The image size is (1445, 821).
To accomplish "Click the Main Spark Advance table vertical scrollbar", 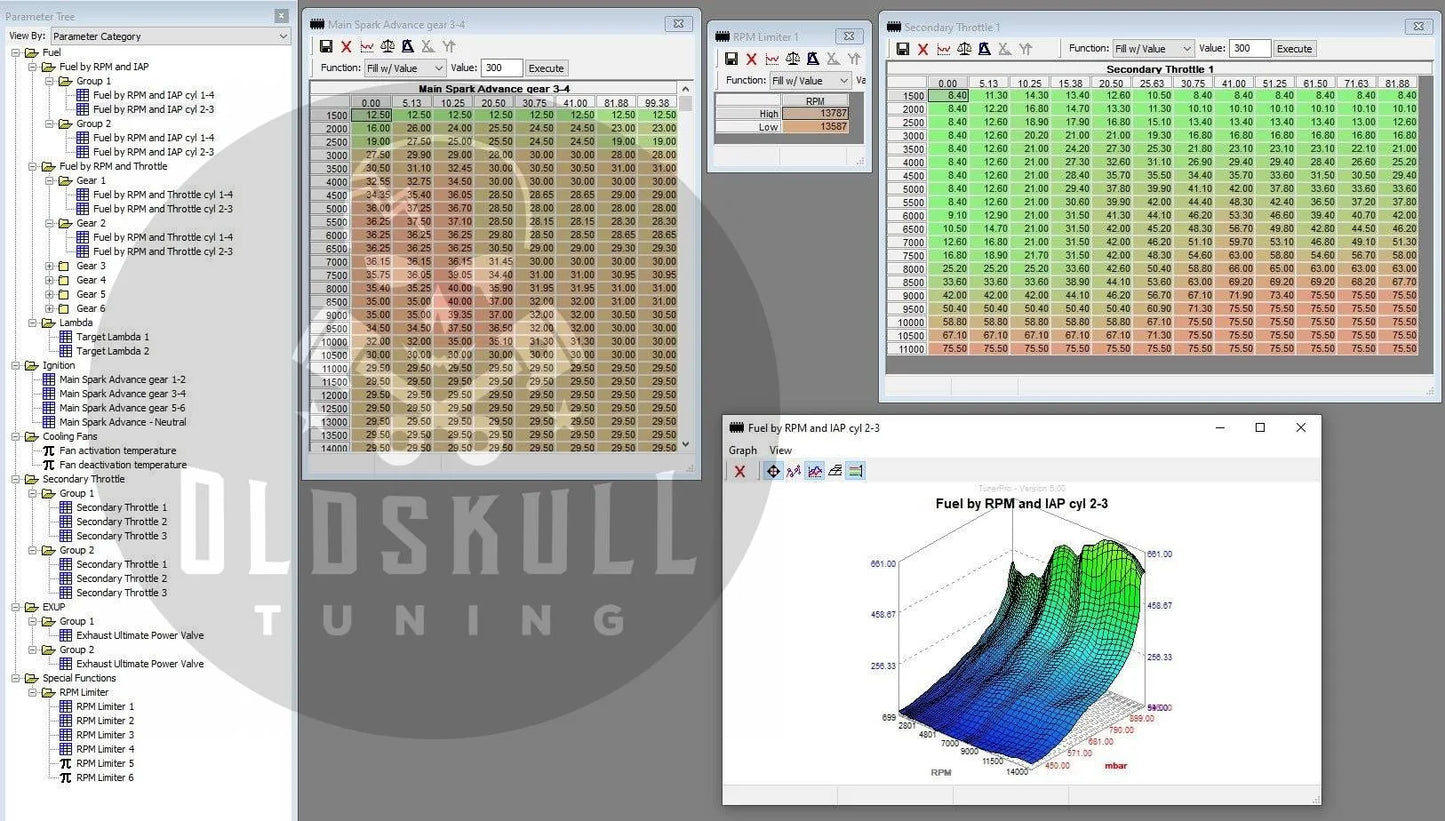I will (x=685, y=270).
